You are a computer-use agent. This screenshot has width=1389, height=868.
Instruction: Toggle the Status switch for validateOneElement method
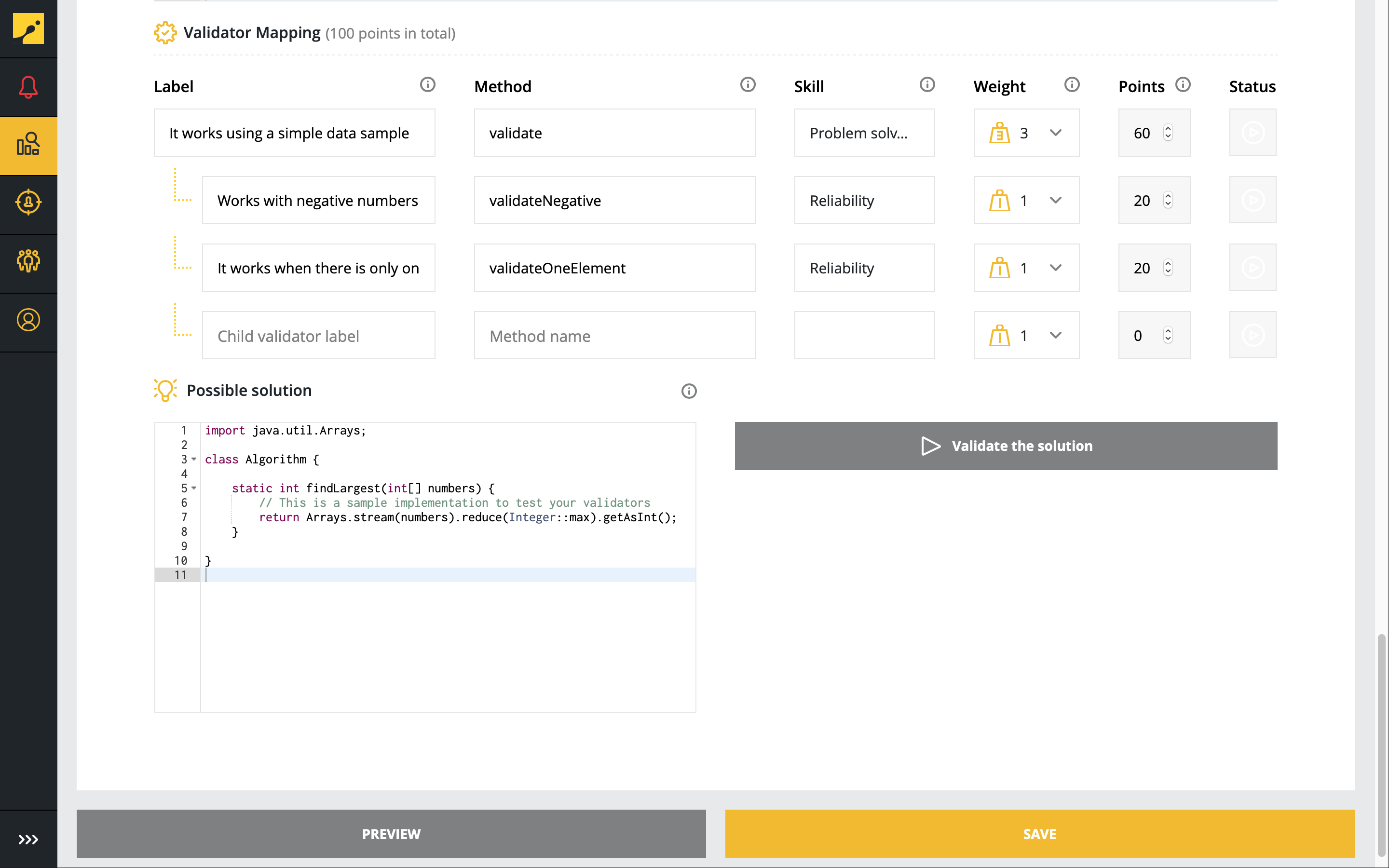click(1252, 268)
